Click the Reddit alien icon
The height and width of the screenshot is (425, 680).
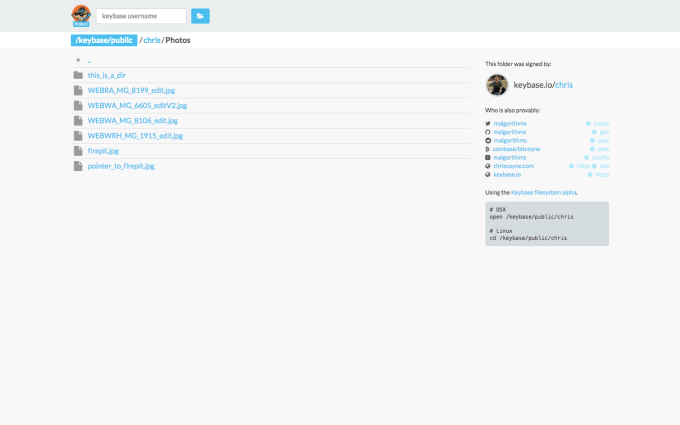488,141
